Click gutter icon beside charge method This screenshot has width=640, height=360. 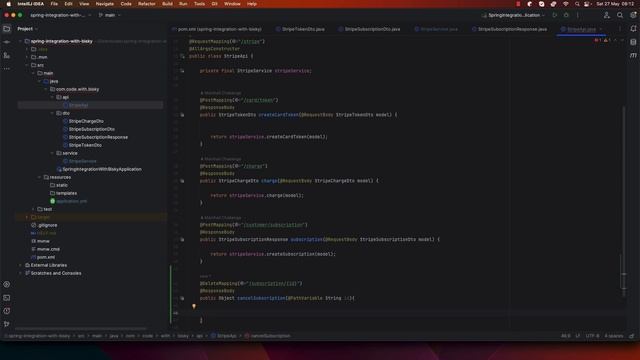tap(182, 181)
